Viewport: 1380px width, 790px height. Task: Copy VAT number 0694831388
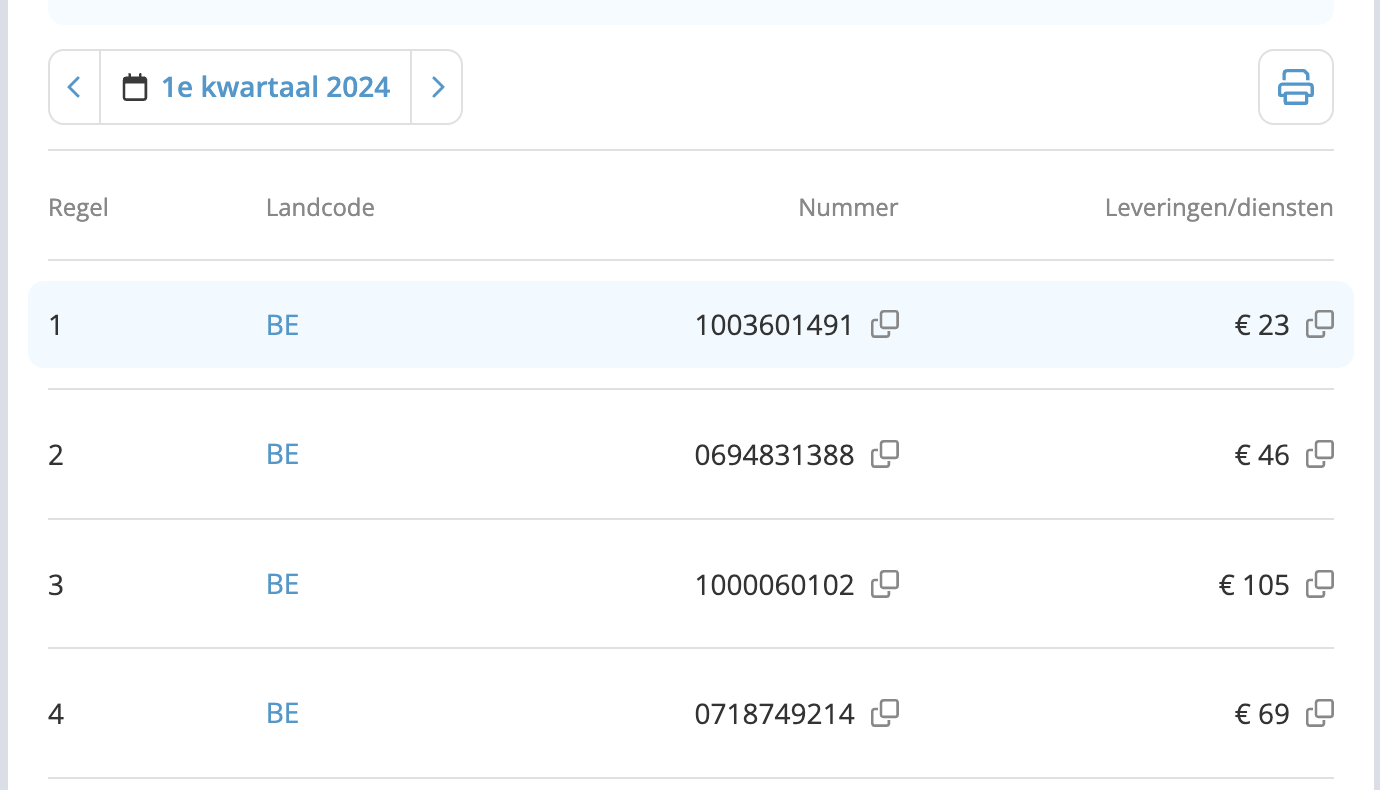tap(885, 455)
